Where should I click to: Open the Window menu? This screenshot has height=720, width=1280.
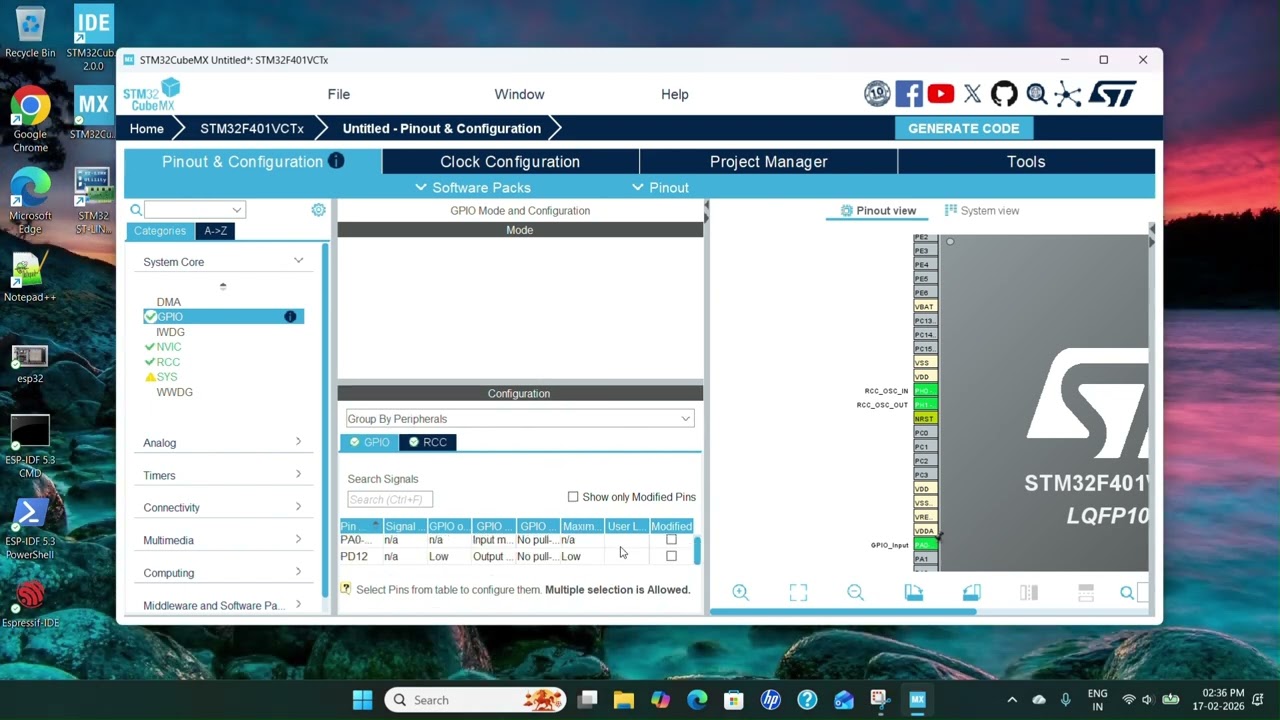coord(519,94)
